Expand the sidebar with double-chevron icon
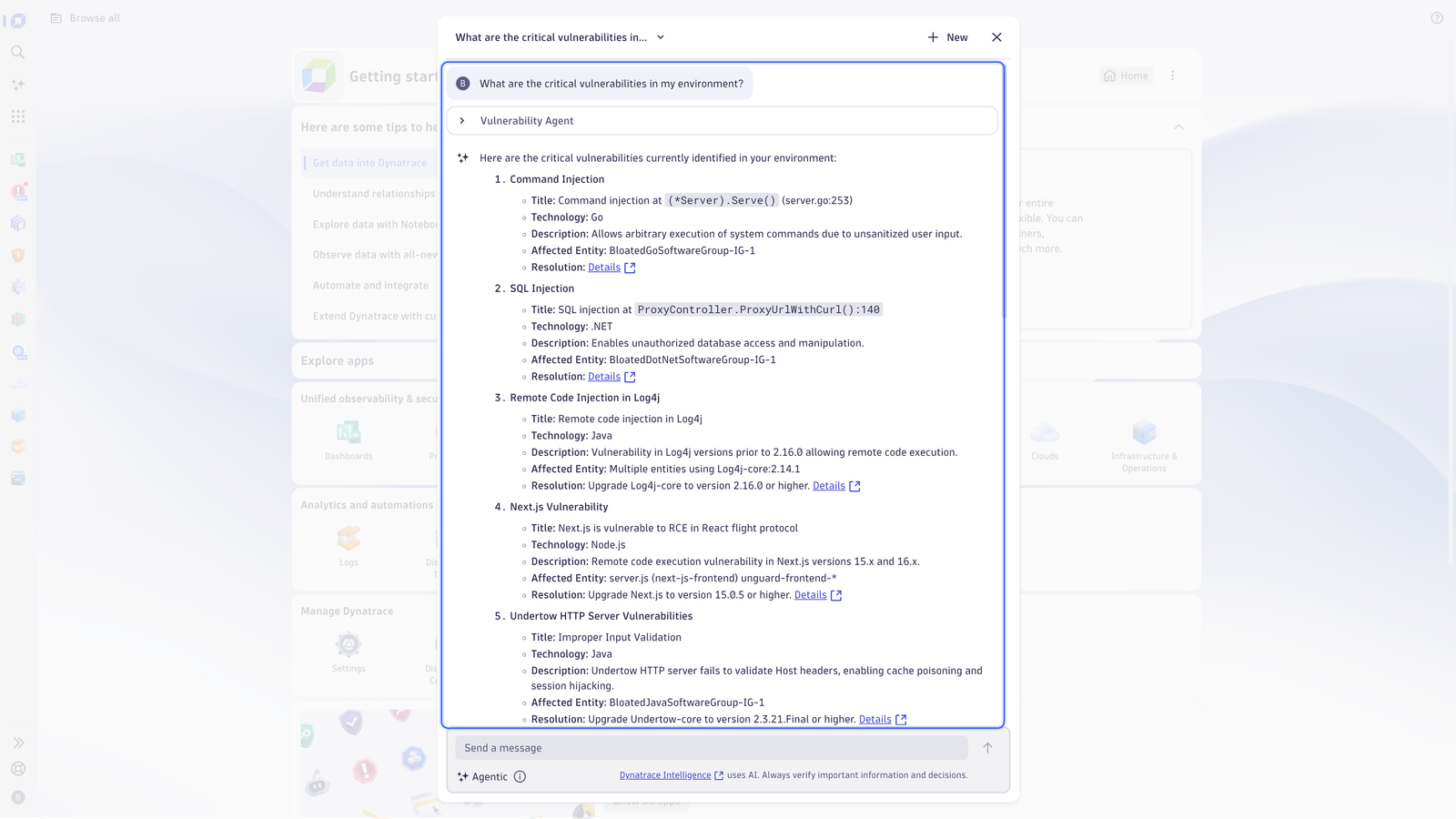Screen dimensions: 1456x819 point(18,743)
